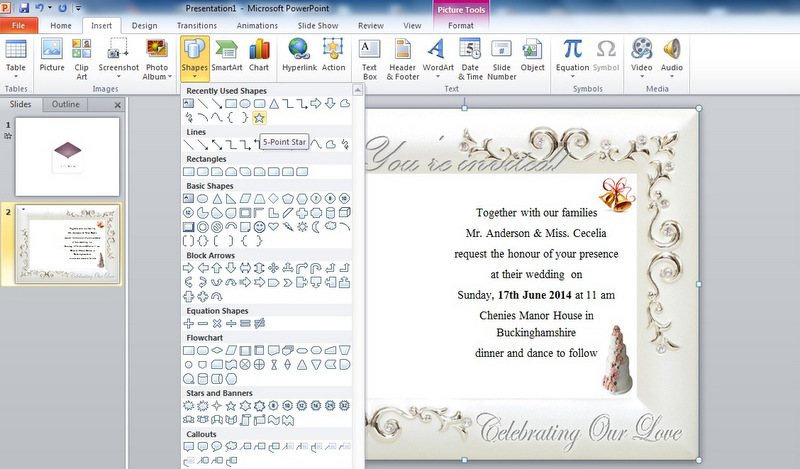Screen dimensions: 800x469
Task: Click the "Celebrating Our Love" text
Action: point(580,429)
